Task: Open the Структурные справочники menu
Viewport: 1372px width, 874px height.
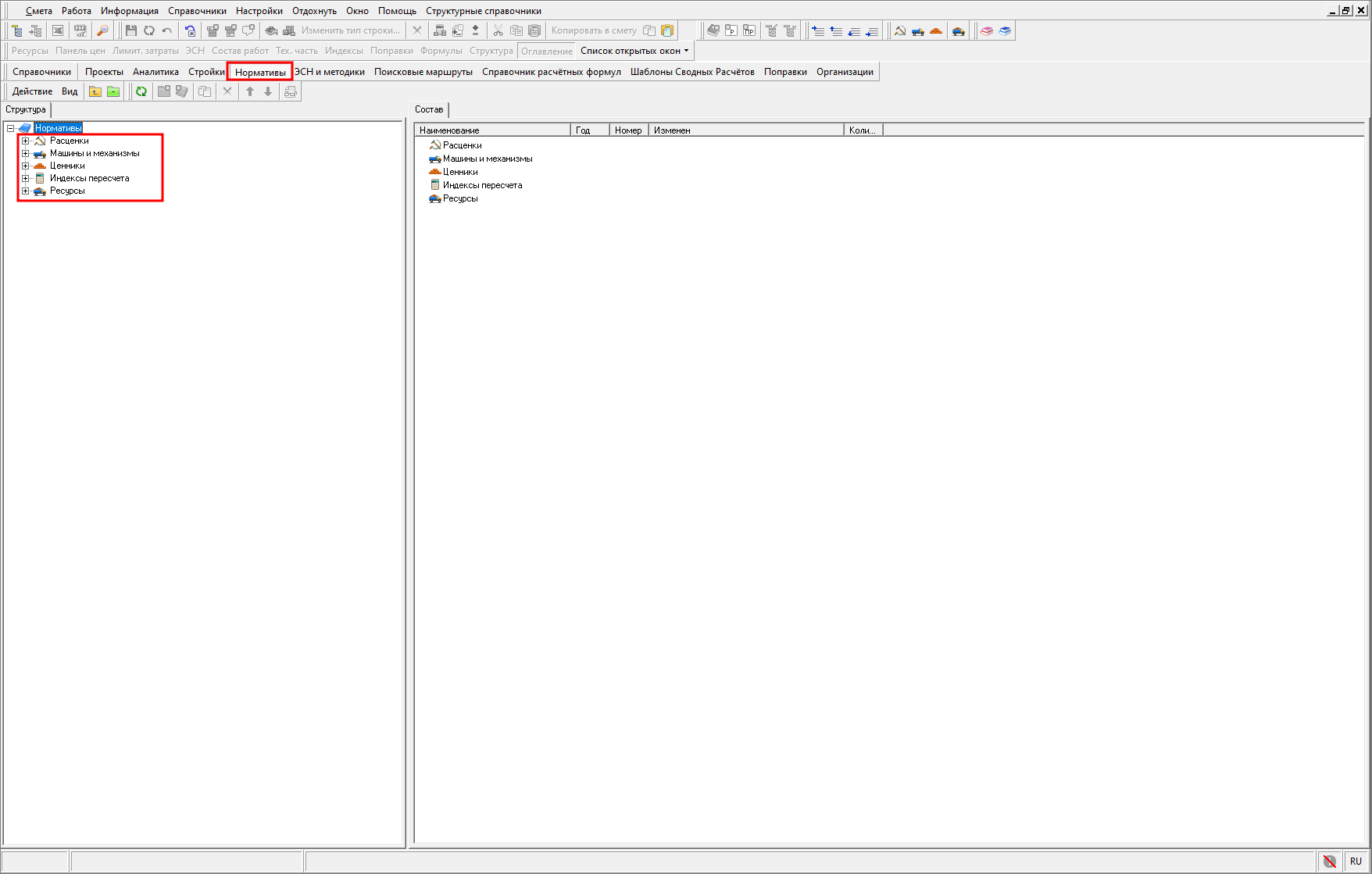Action: (483, 11)
